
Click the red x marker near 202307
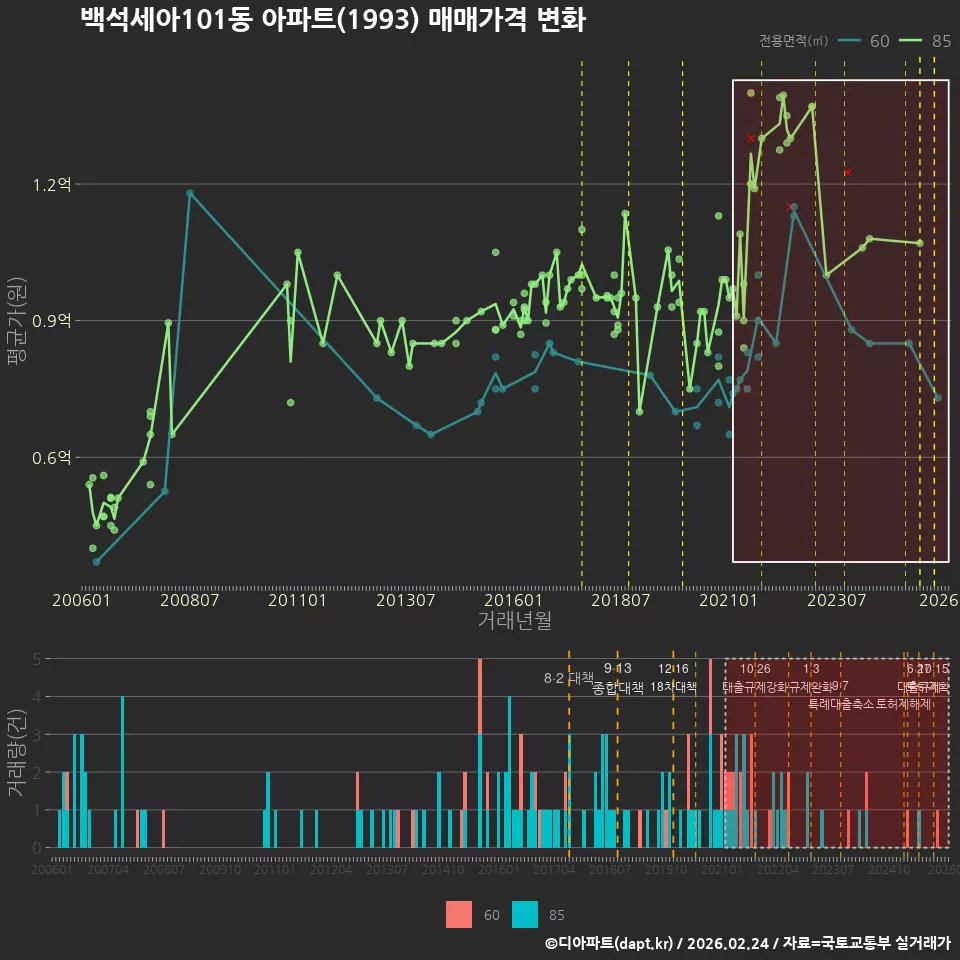pyautogui.click(x=848, y=173)
